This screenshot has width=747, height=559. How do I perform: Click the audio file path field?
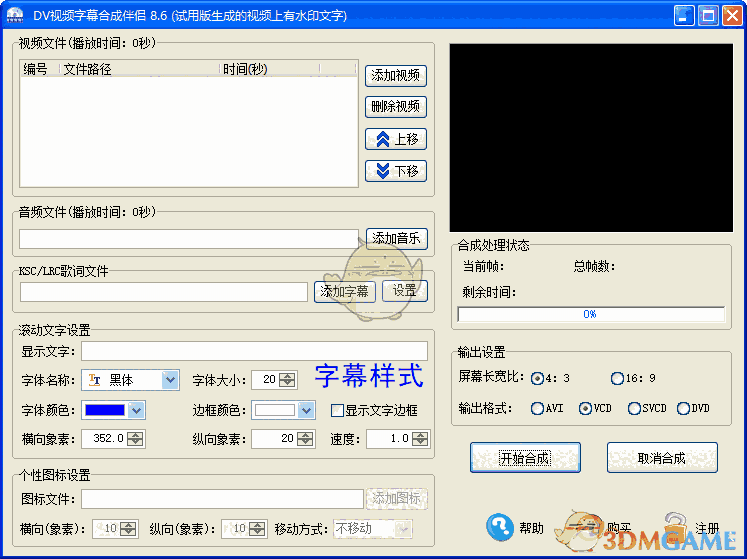tap(189, 239)
